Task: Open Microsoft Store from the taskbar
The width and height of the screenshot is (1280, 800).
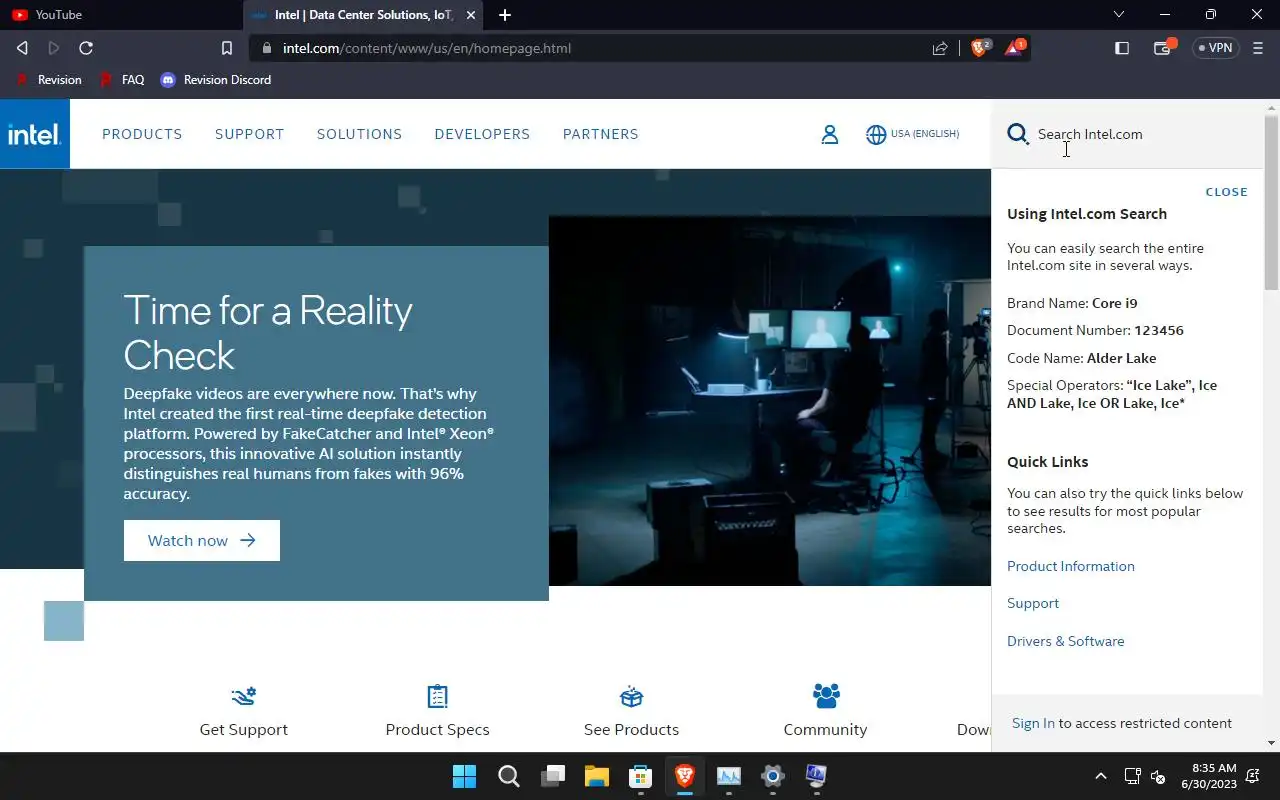Action: [x=640, y=776]
